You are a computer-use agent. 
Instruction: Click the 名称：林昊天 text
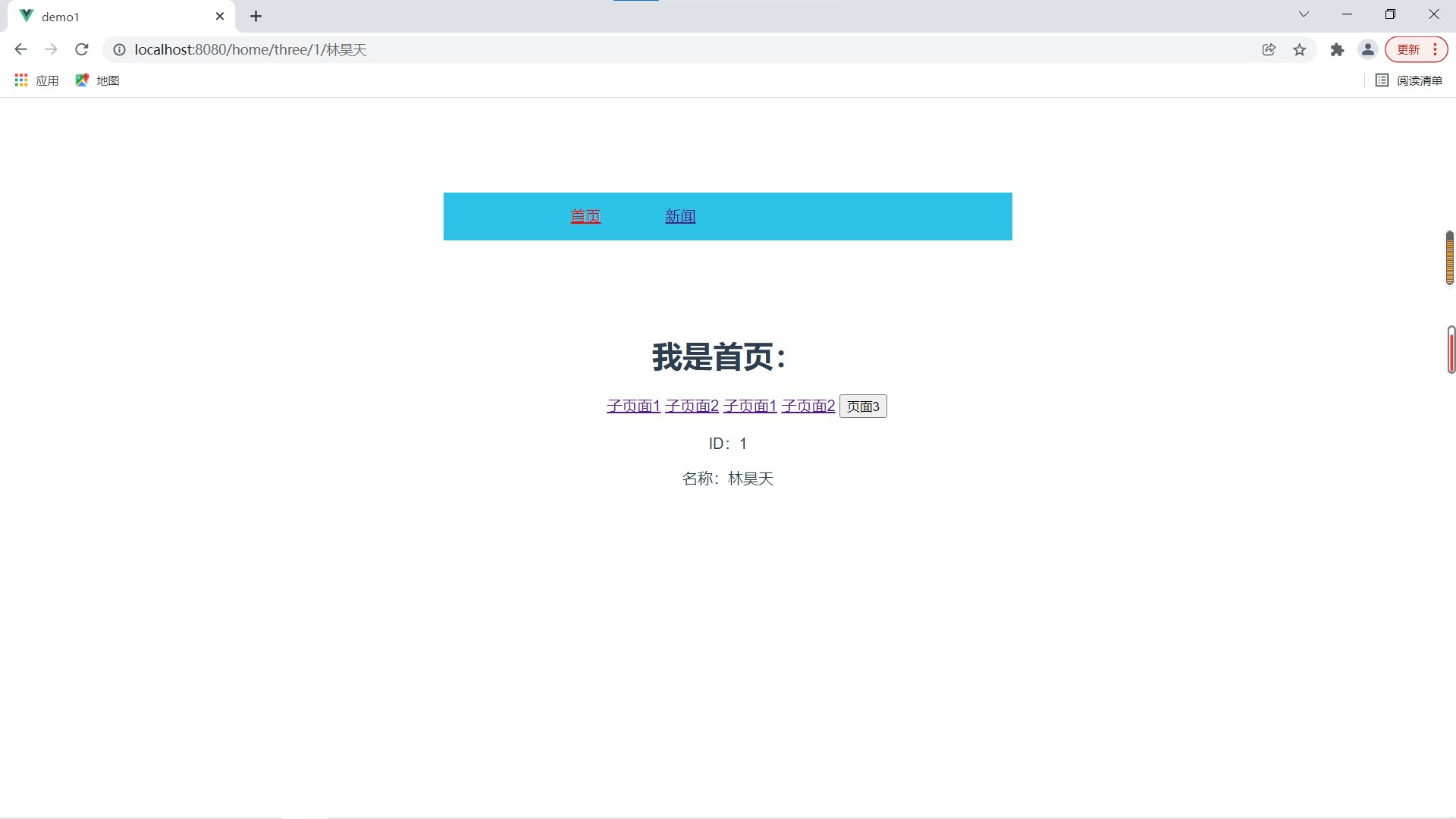[x=728, y=479]
